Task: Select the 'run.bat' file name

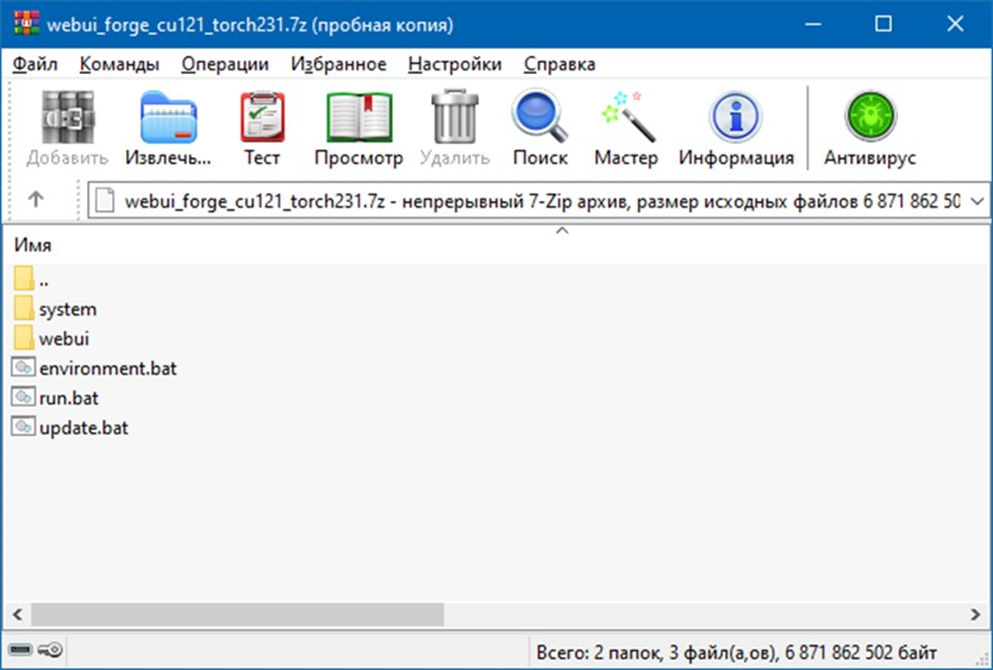Action: click(69, 398)
